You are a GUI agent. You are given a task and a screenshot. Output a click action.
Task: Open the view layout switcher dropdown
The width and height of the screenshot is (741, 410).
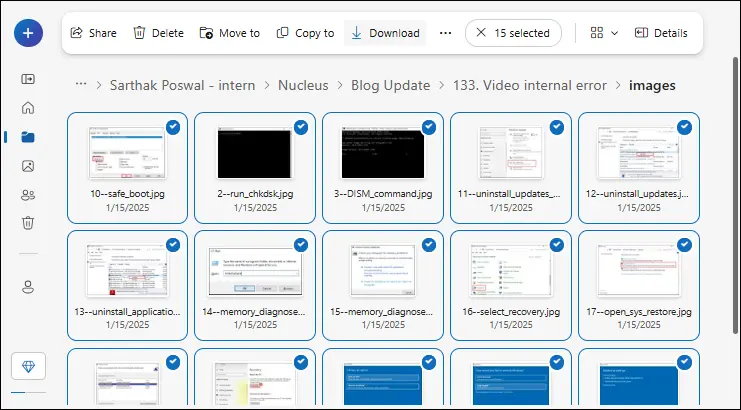click(x=604, y=33)
